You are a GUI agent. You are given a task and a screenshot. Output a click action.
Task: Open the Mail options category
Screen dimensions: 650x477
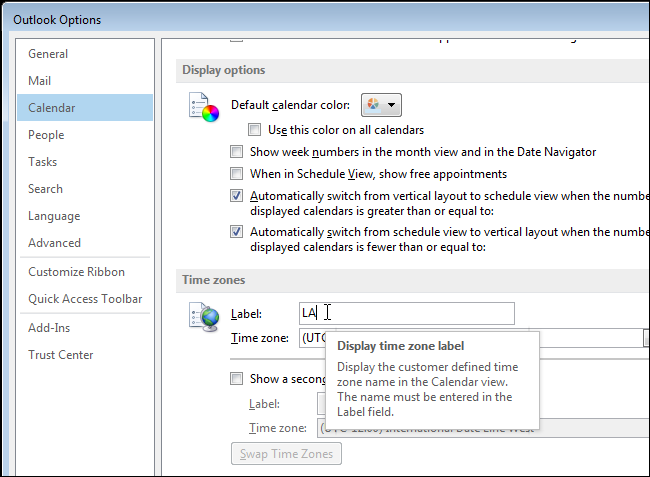40,81
